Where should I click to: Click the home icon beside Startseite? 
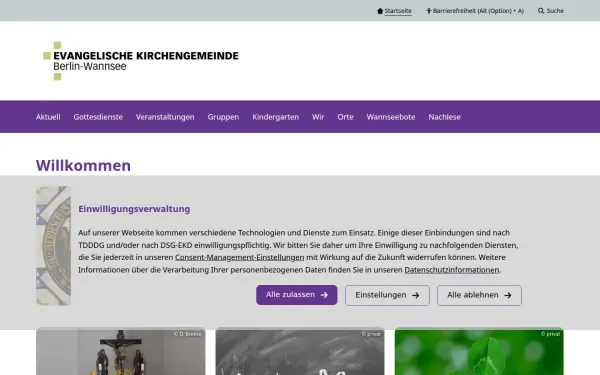coord(380,11)
